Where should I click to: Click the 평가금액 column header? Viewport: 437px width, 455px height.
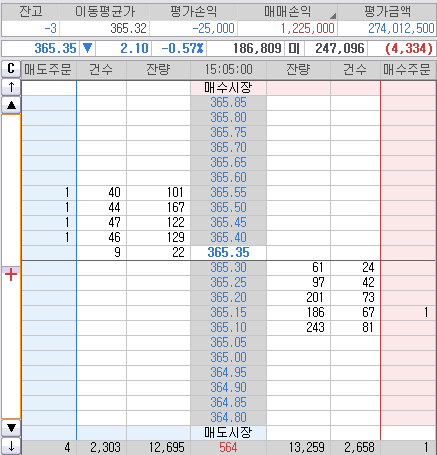[x=387, y=12]
